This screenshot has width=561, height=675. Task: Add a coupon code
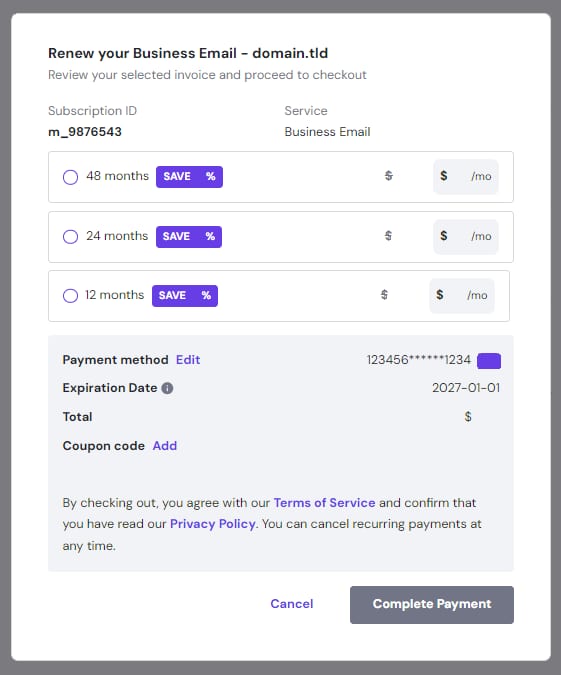(x=165, y=446)
